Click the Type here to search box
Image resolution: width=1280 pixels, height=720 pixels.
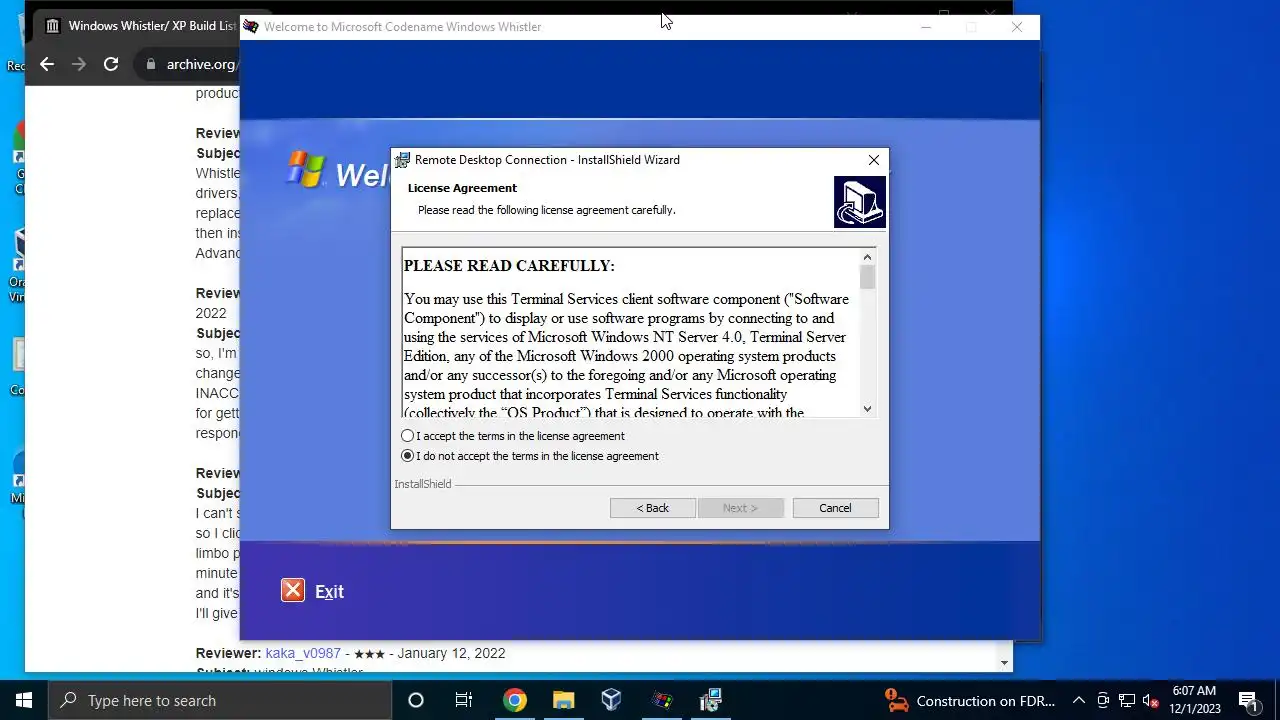(x=220, y=700)
